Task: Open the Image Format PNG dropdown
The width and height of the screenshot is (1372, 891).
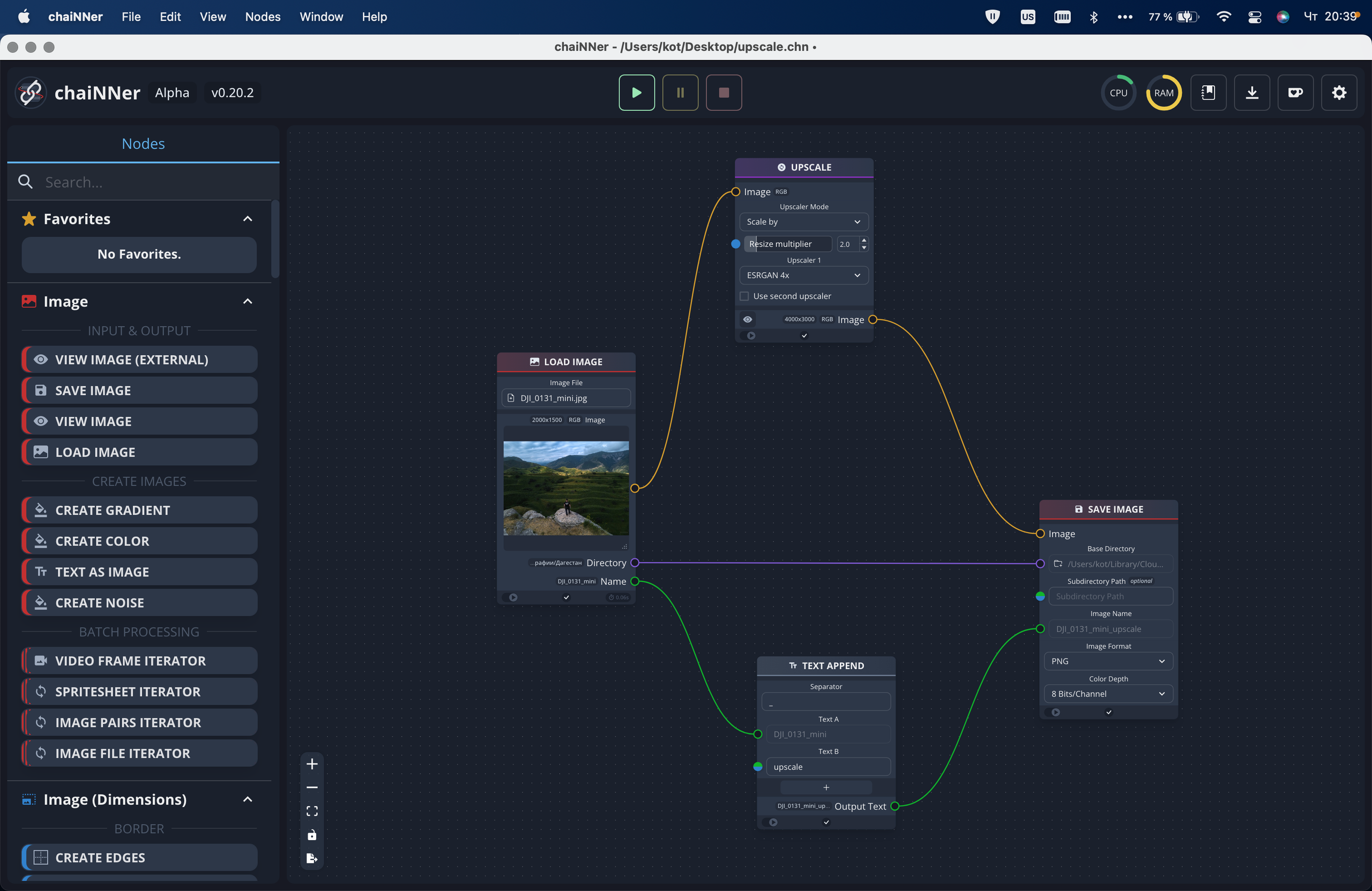Action: 1107,661
